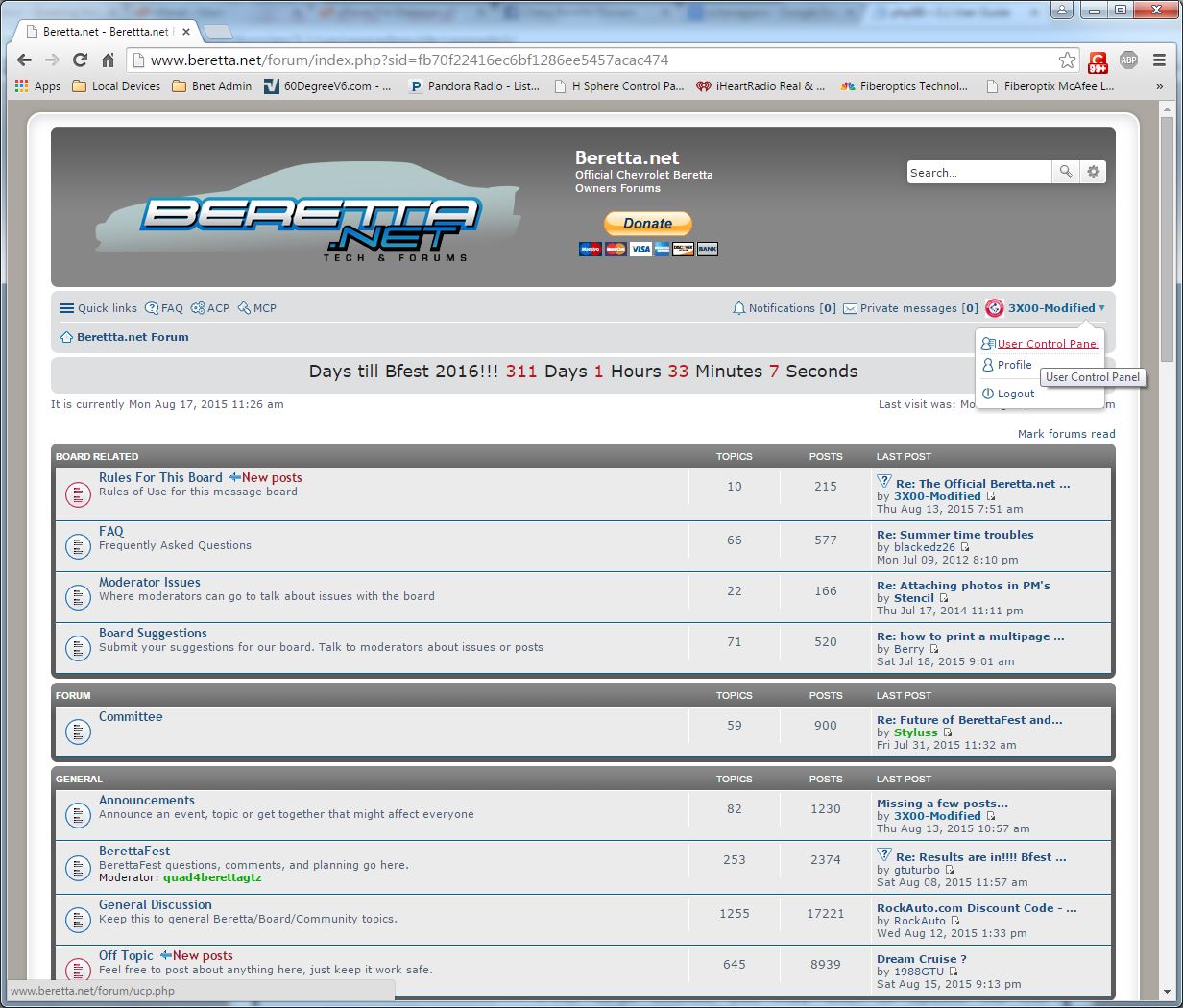Click the Rules For This Board unread icon

pyautogui.click(x=78, y=494)
